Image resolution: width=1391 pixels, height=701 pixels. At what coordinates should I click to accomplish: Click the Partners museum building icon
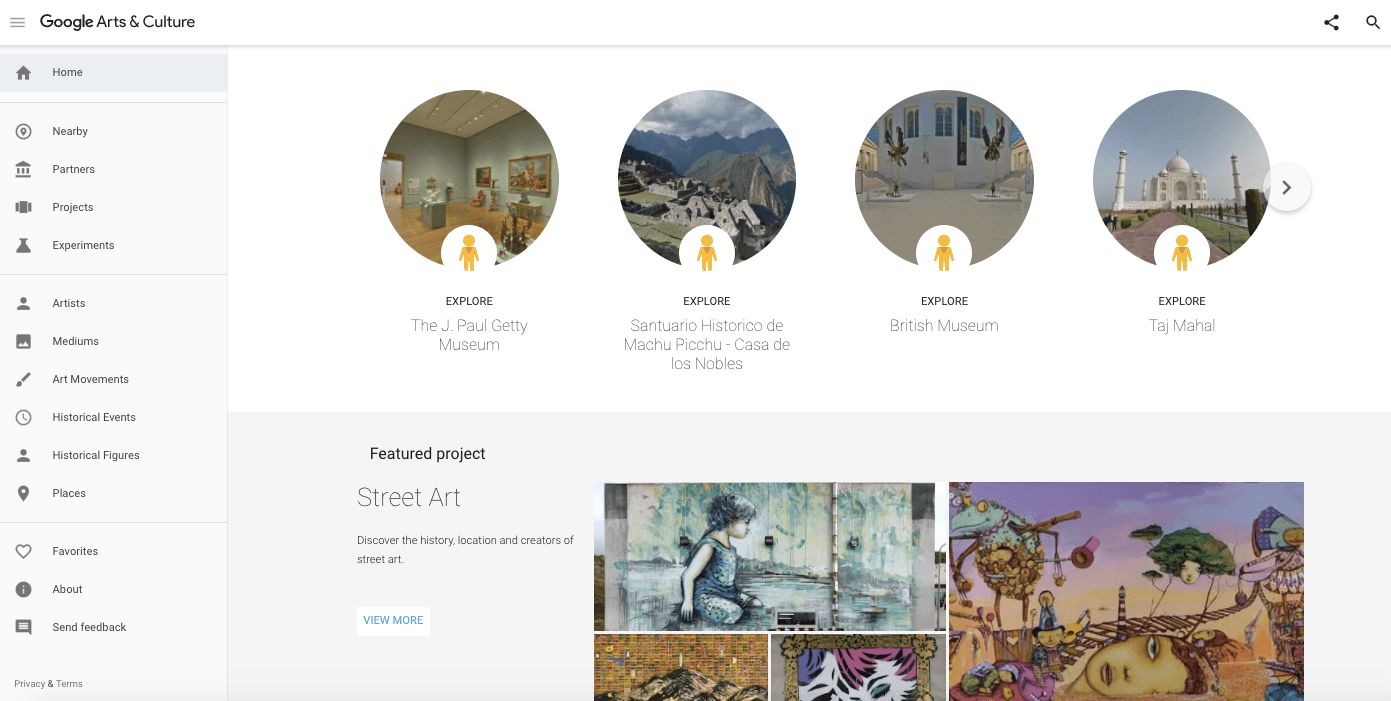(x=24, y=169)
